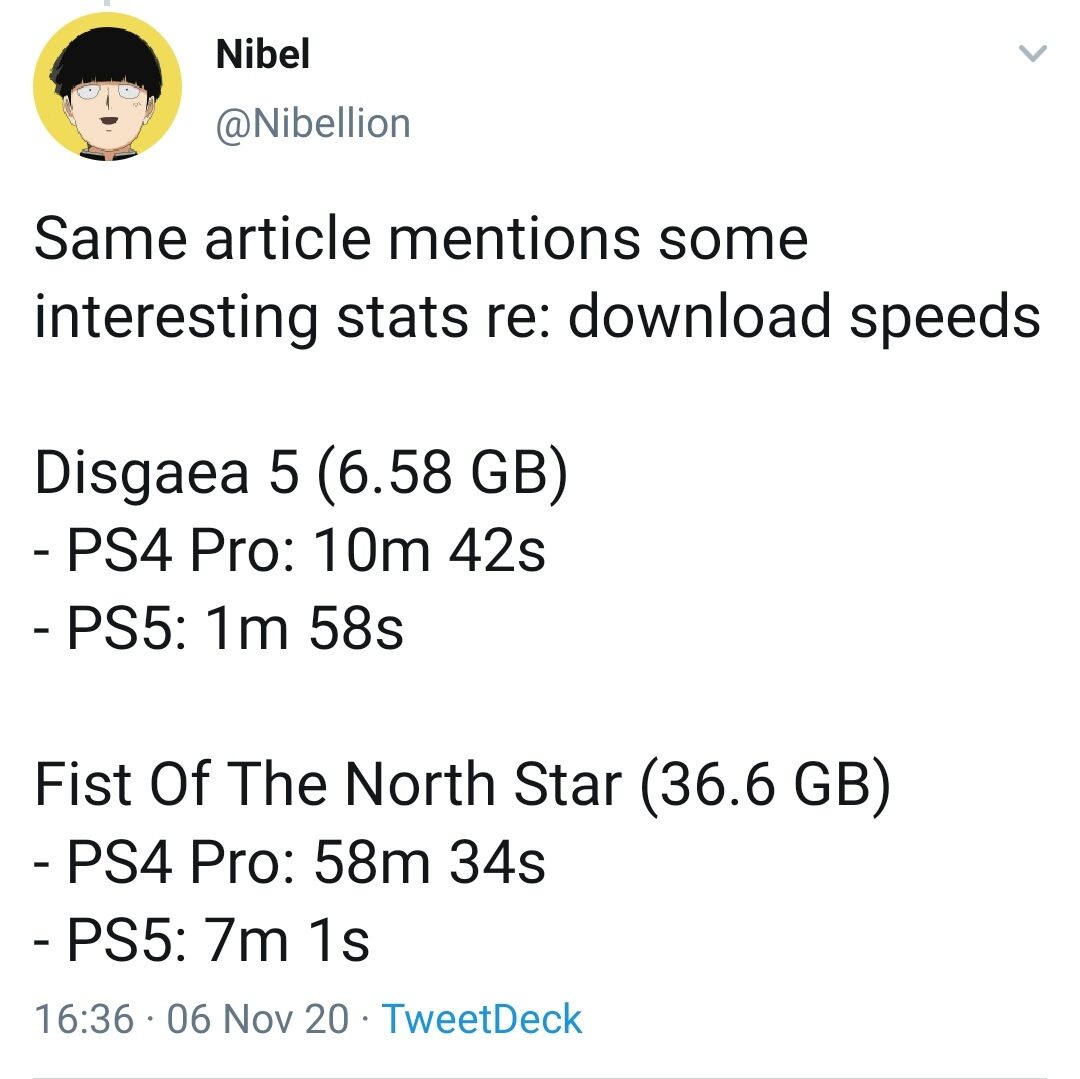Open the TweetDeck source link
Viewport: 1080px width, 1079px height.
482,1019
